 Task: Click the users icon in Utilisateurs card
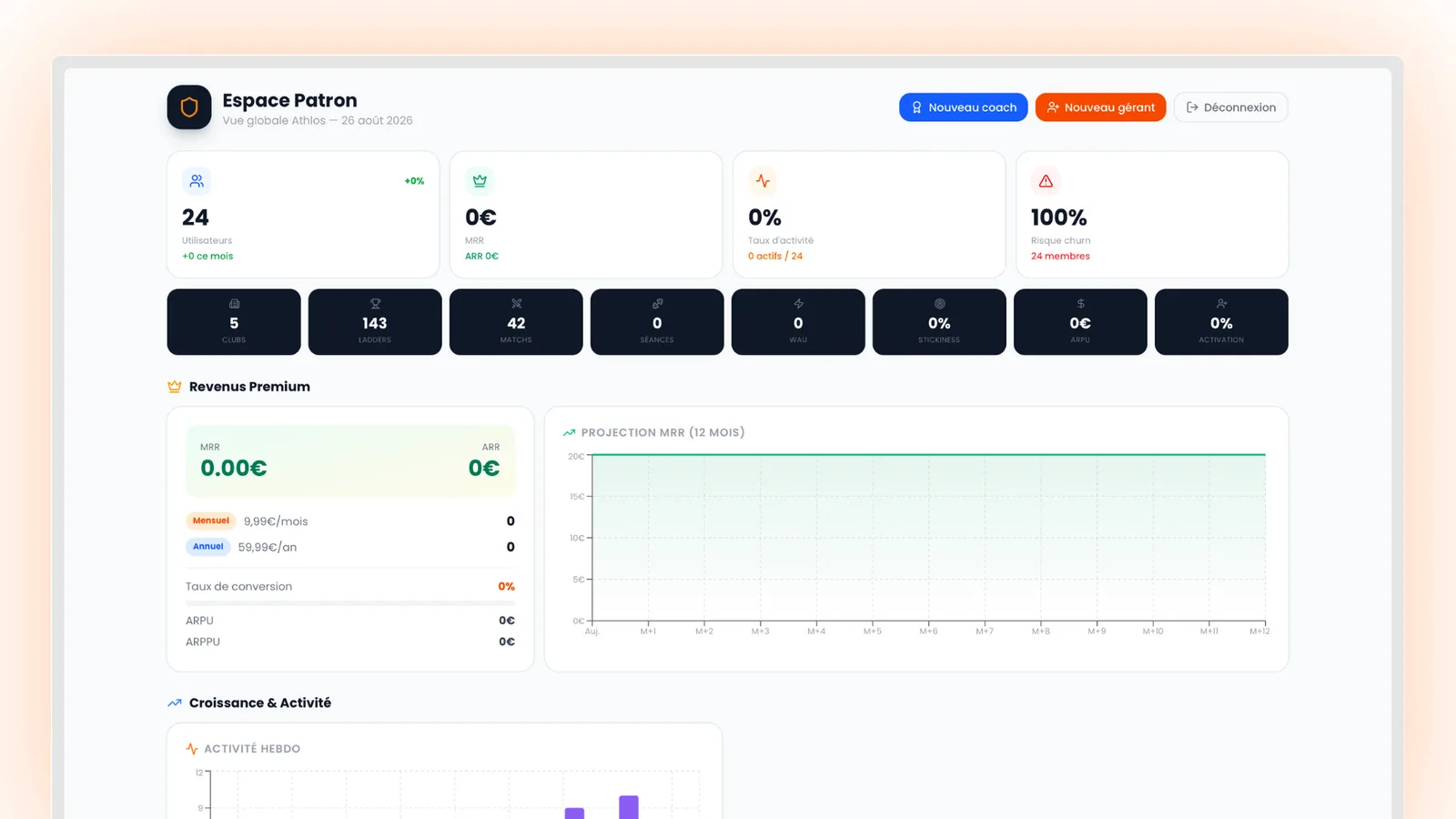tap(197, 181)
